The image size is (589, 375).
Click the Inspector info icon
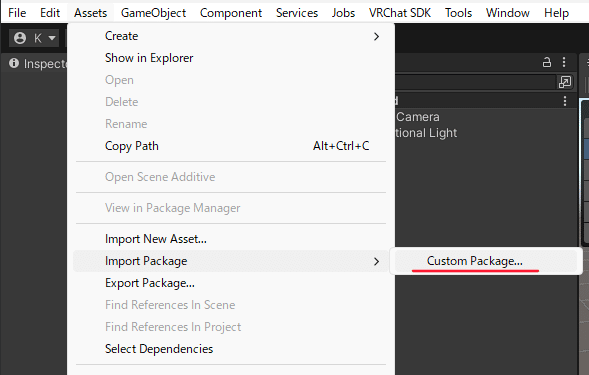14,63
